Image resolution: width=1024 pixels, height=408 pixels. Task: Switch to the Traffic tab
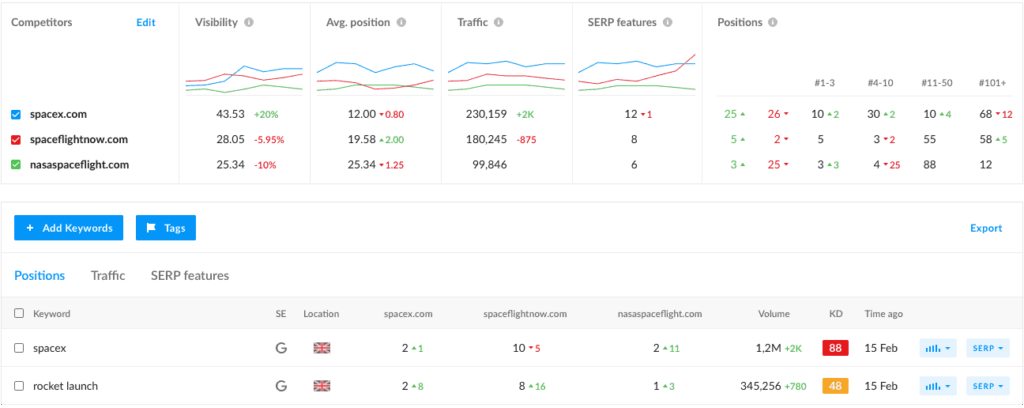pyautogui.click(x=108, y=276)
